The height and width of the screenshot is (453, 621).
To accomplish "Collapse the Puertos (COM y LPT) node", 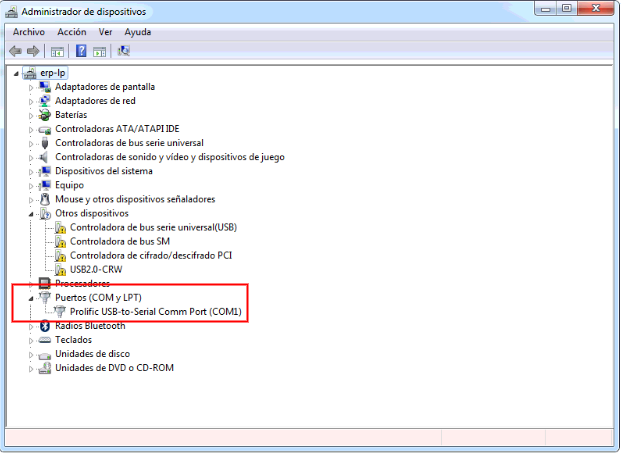I will click(31, 299).
